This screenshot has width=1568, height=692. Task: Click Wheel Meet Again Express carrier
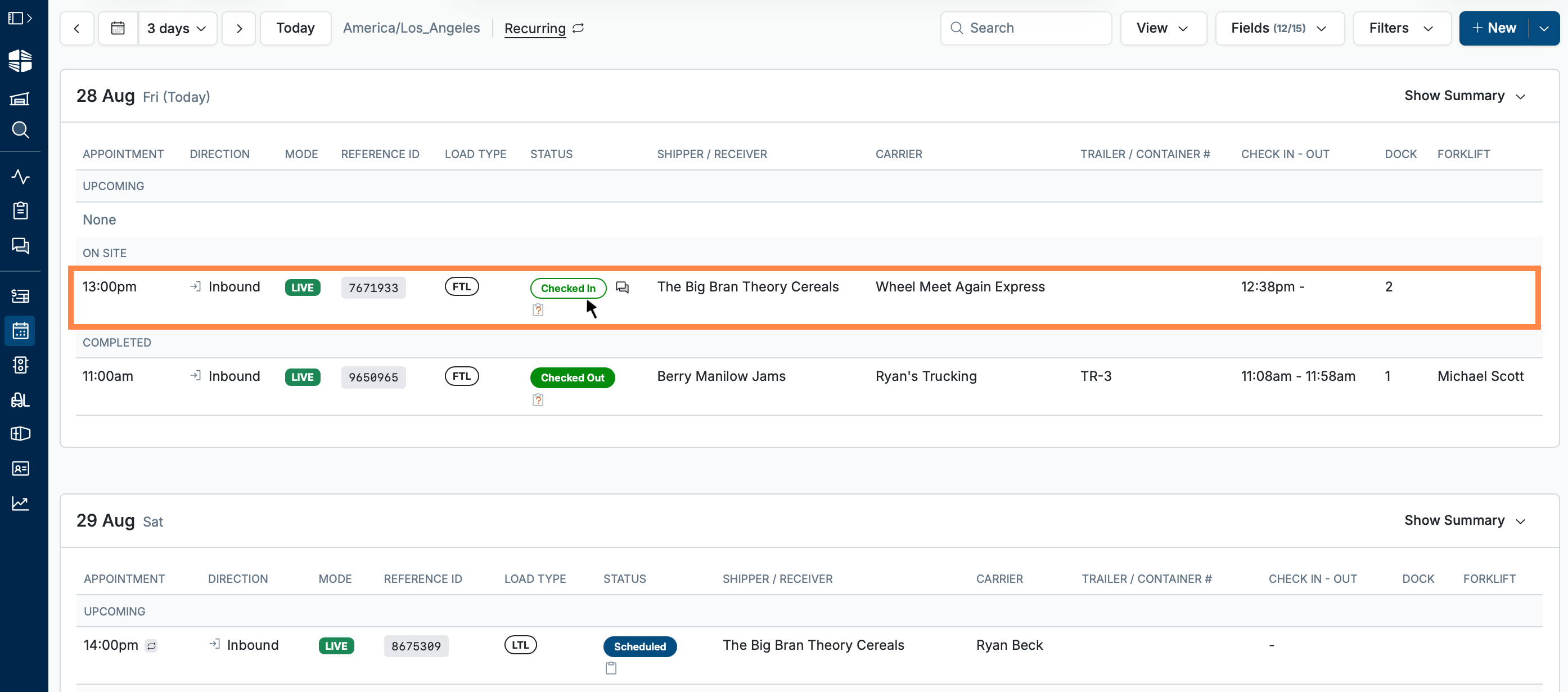pyautogui.click(x=960, y=286)
